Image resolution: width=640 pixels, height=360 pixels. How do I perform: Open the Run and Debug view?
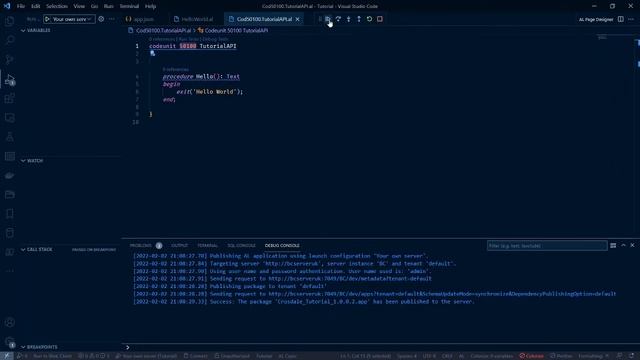10,79
